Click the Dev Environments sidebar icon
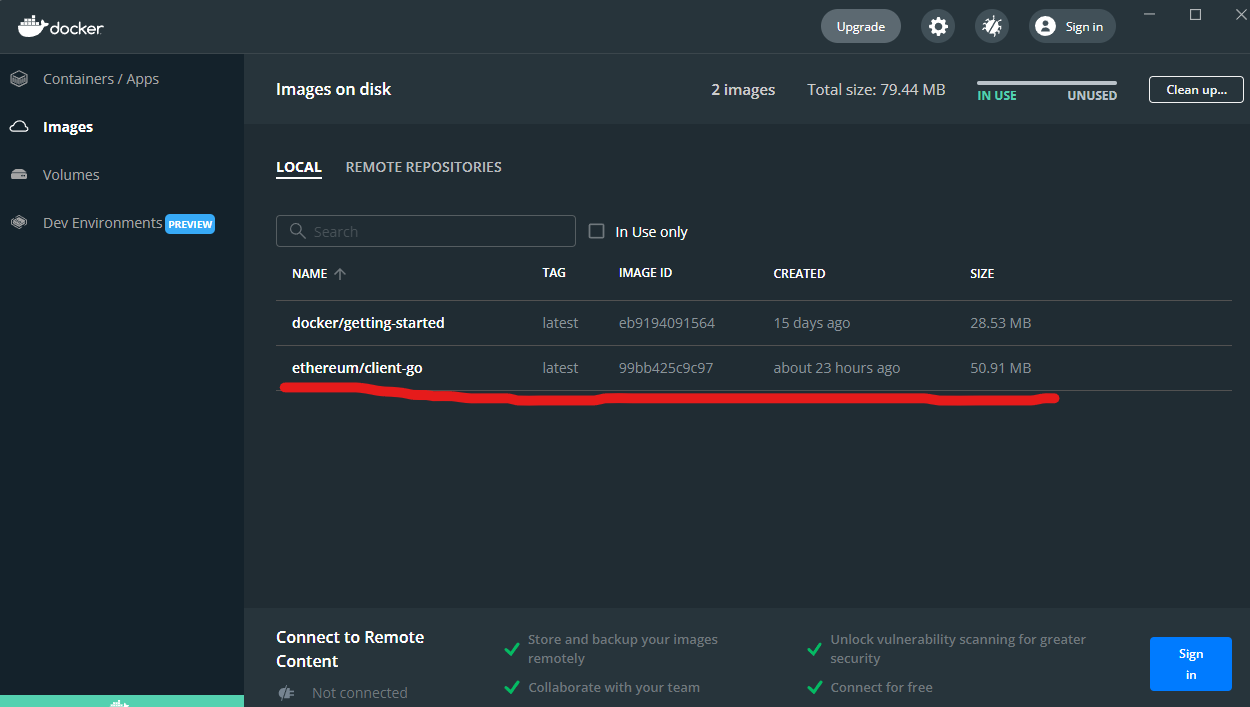1250x707 pixels. (19, 223)
